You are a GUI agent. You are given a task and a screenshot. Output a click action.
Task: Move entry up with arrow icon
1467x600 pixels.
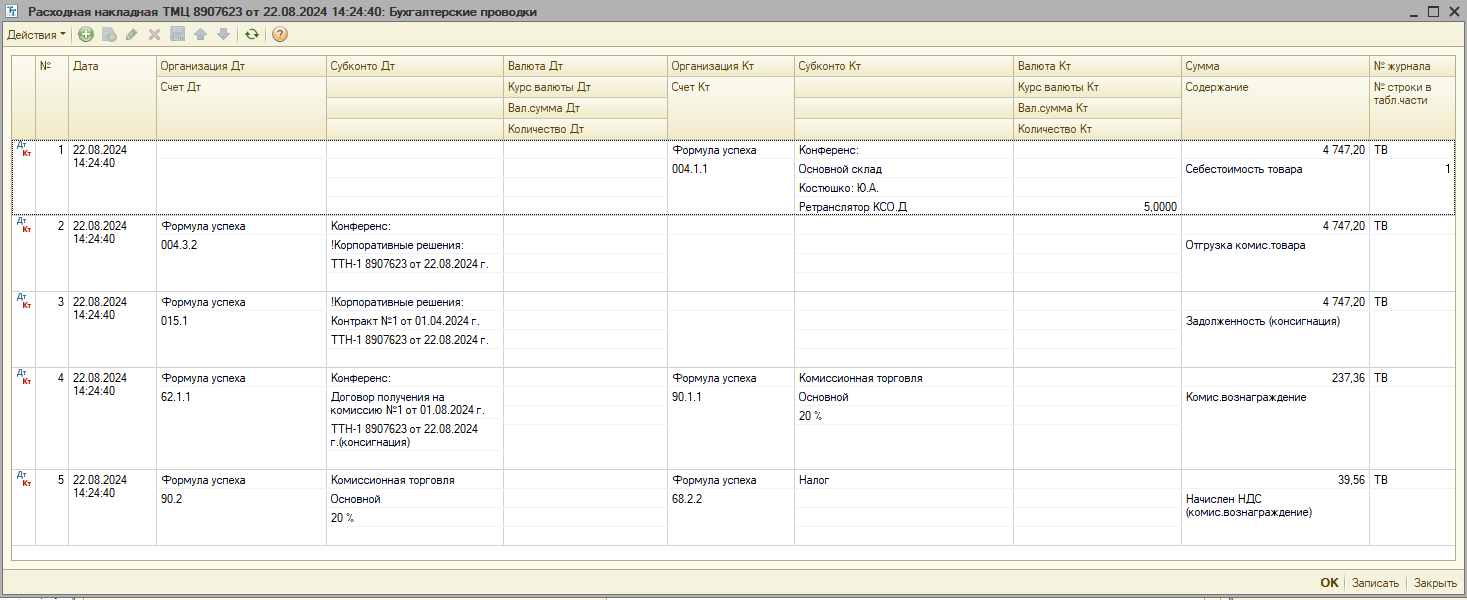pyautogui.click(x=200, y=34)
